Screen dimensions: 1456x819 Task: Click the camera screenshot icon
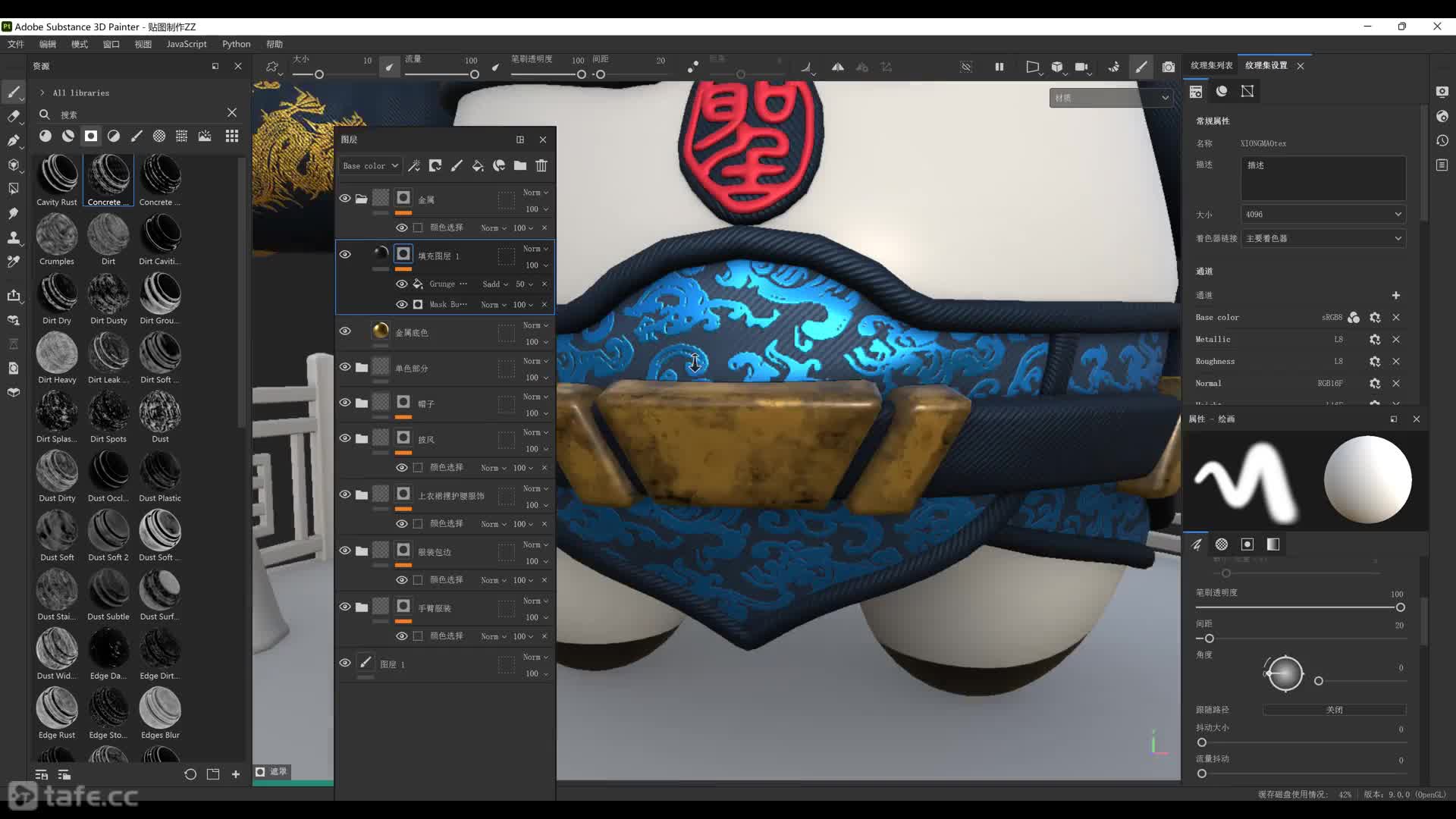[1168, 67]
